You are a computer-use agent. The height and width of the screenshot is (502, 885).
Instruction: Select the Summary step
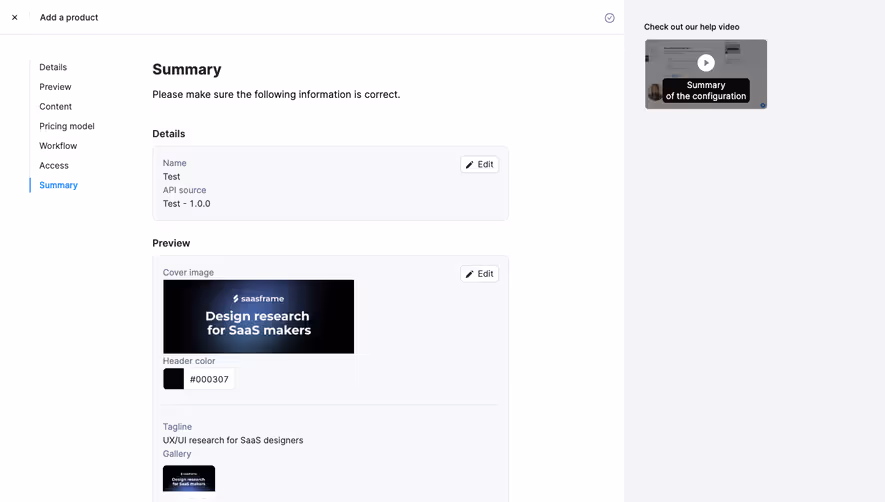click(x=58, y=185)
